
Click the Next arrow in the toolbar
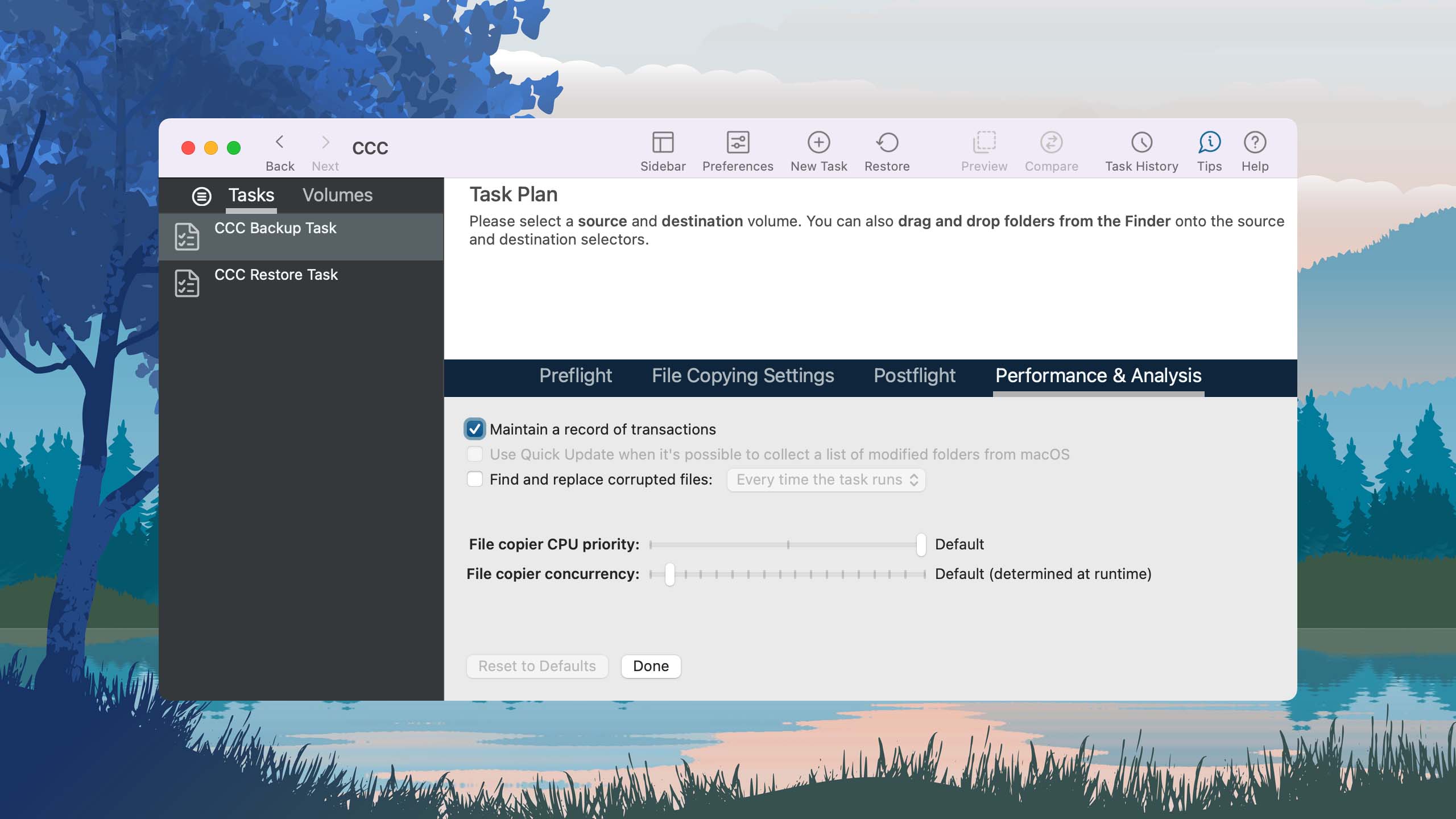325,142
